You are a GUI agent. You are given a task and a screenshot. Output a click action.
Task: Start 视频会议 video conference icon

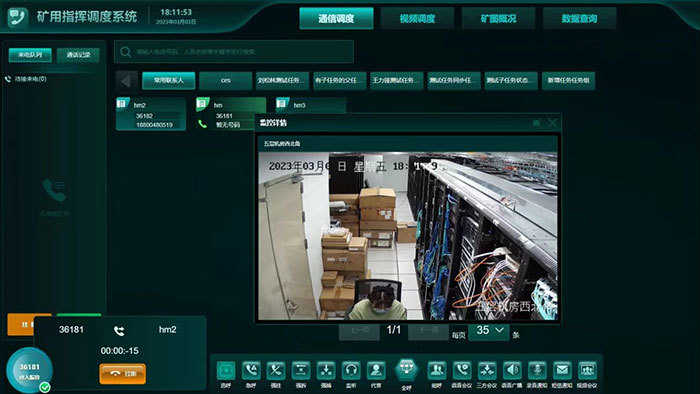587,370
